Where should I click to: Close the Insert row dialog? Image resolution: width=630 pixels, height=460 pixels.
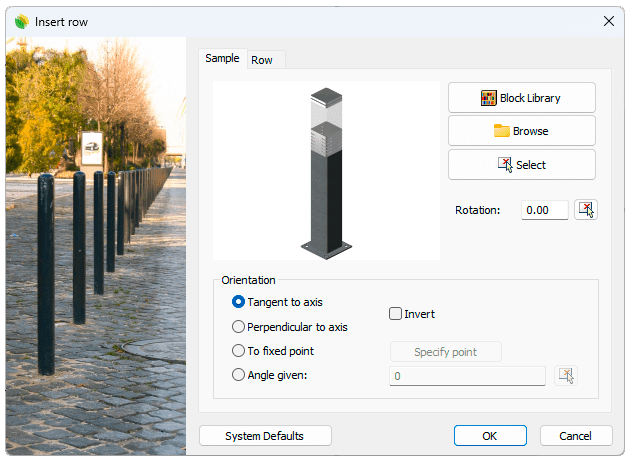[608, 20]
